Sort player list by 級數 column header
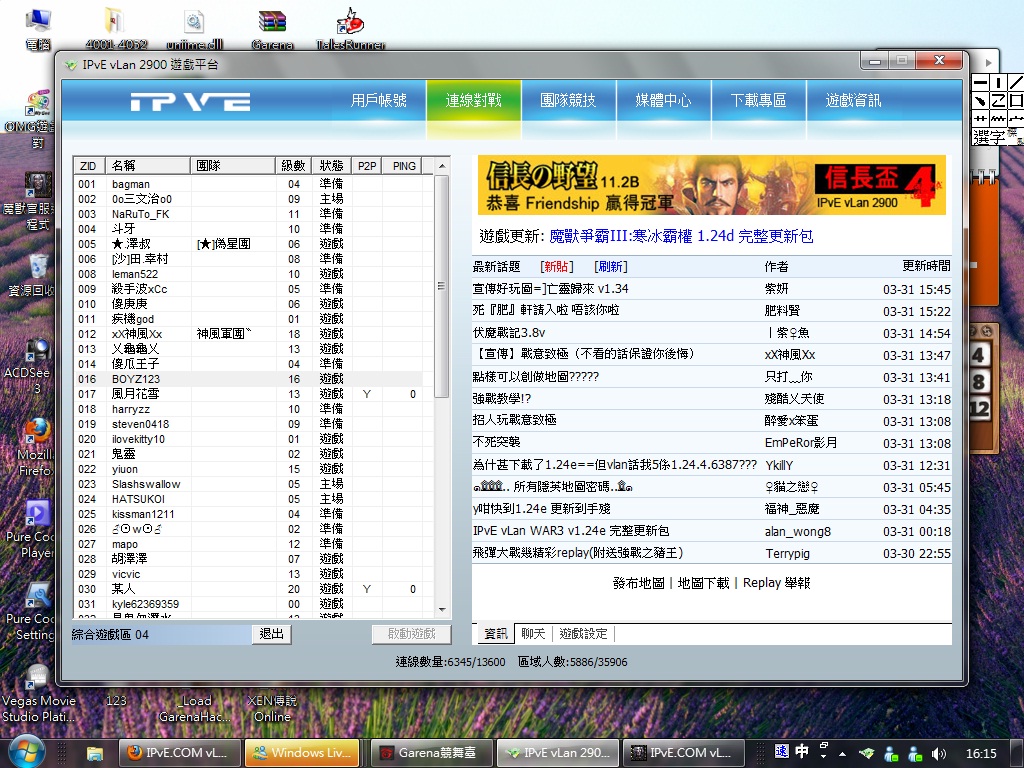 click(293, 165)
